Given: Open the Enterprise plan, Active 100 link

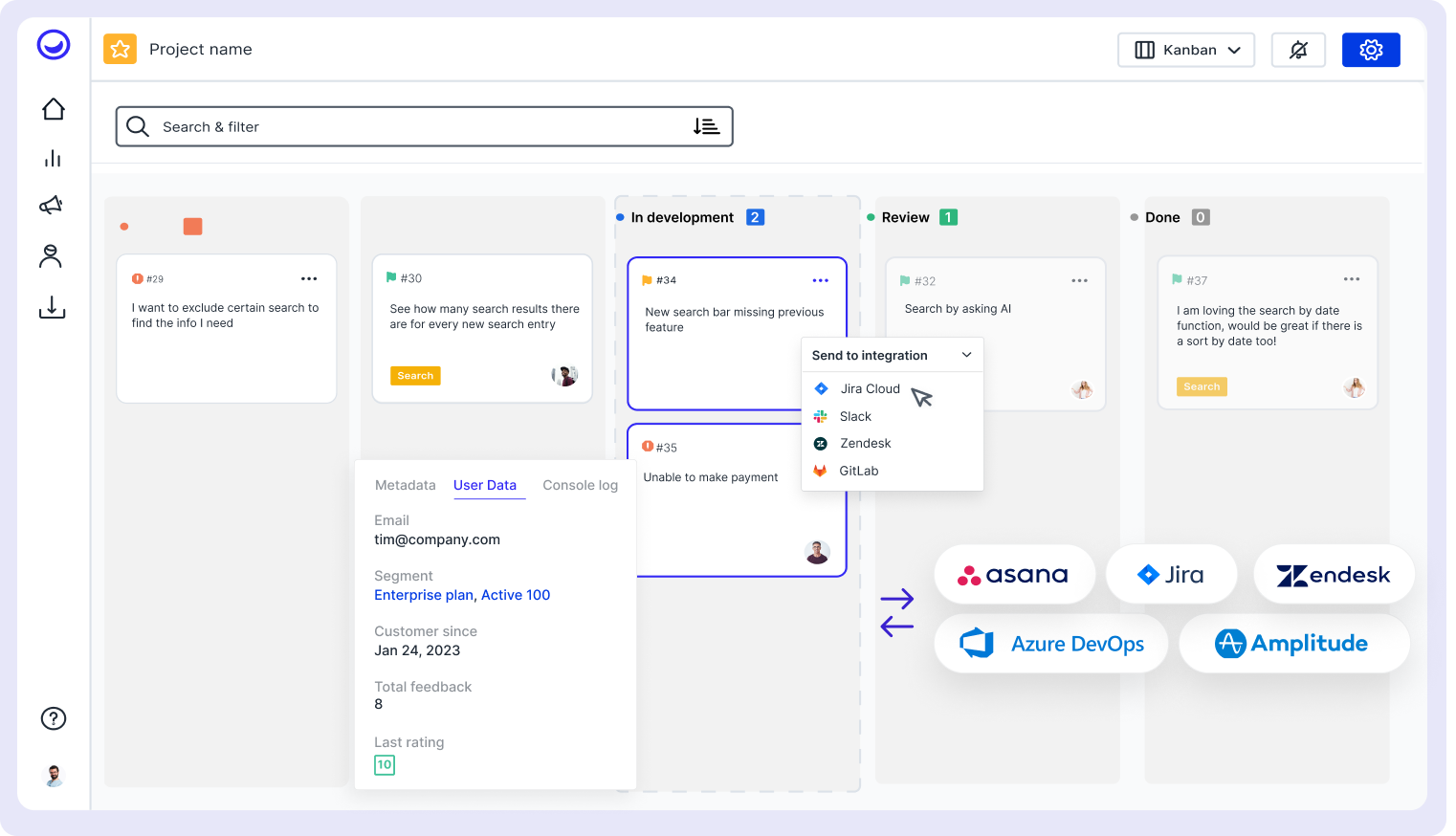Looking at the screenshot, I should (x=462, y=595).
